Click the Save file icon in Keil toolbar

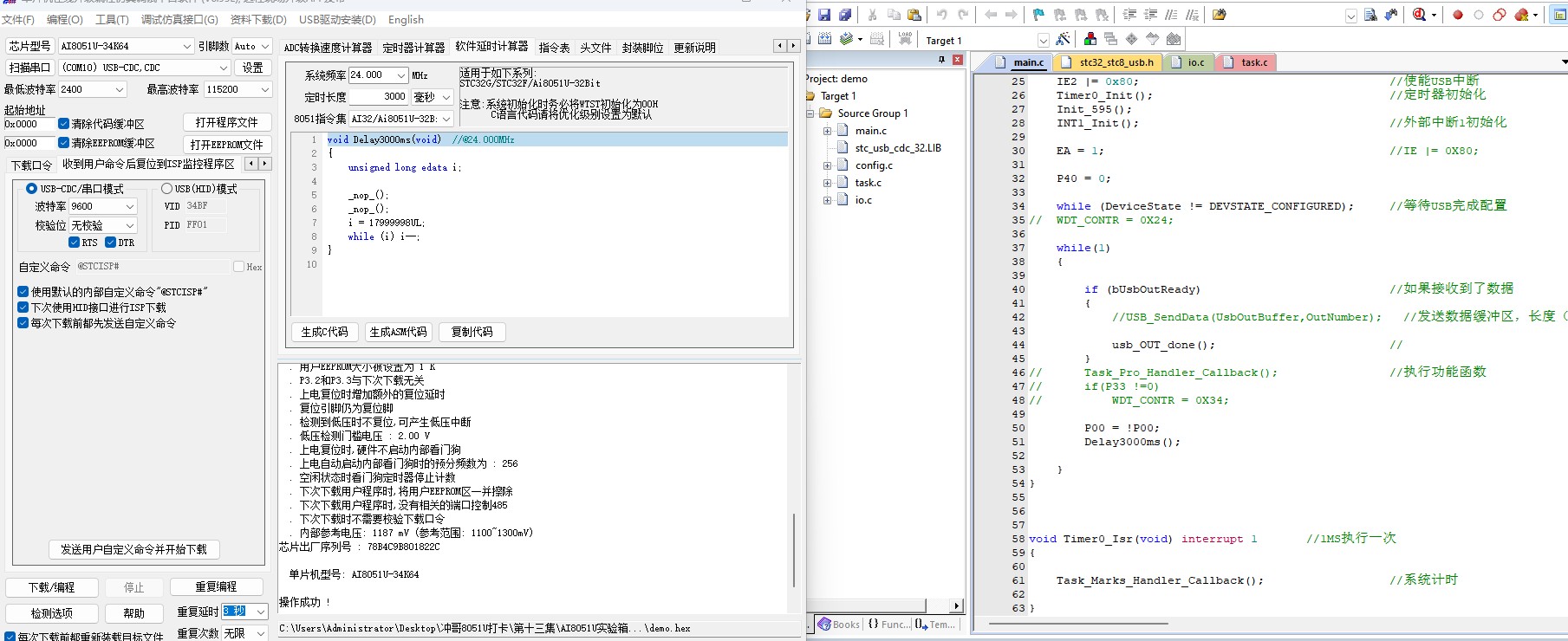tap(824, 15)
